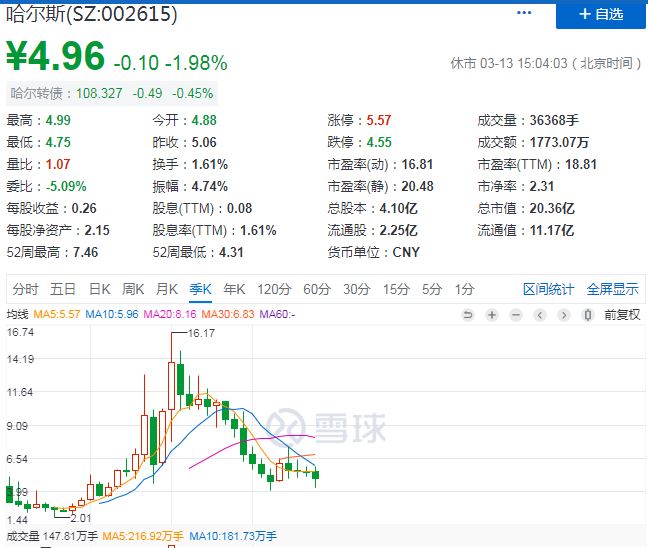This screenshot has height=548, width=648.
Task: Switch to the 月K tab
Action: point(167,289)
